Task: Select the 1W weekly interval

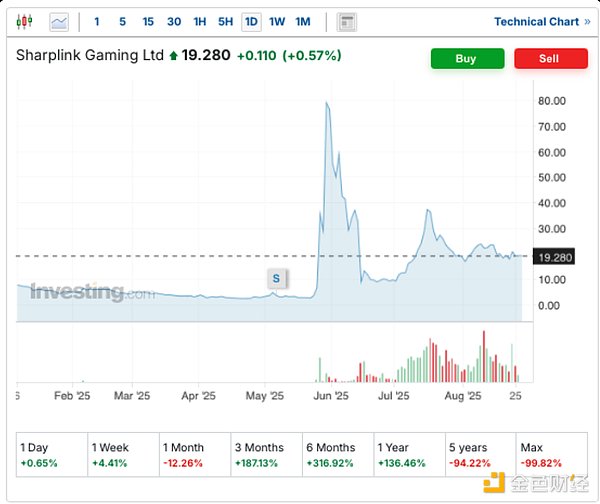Action: 277,21
